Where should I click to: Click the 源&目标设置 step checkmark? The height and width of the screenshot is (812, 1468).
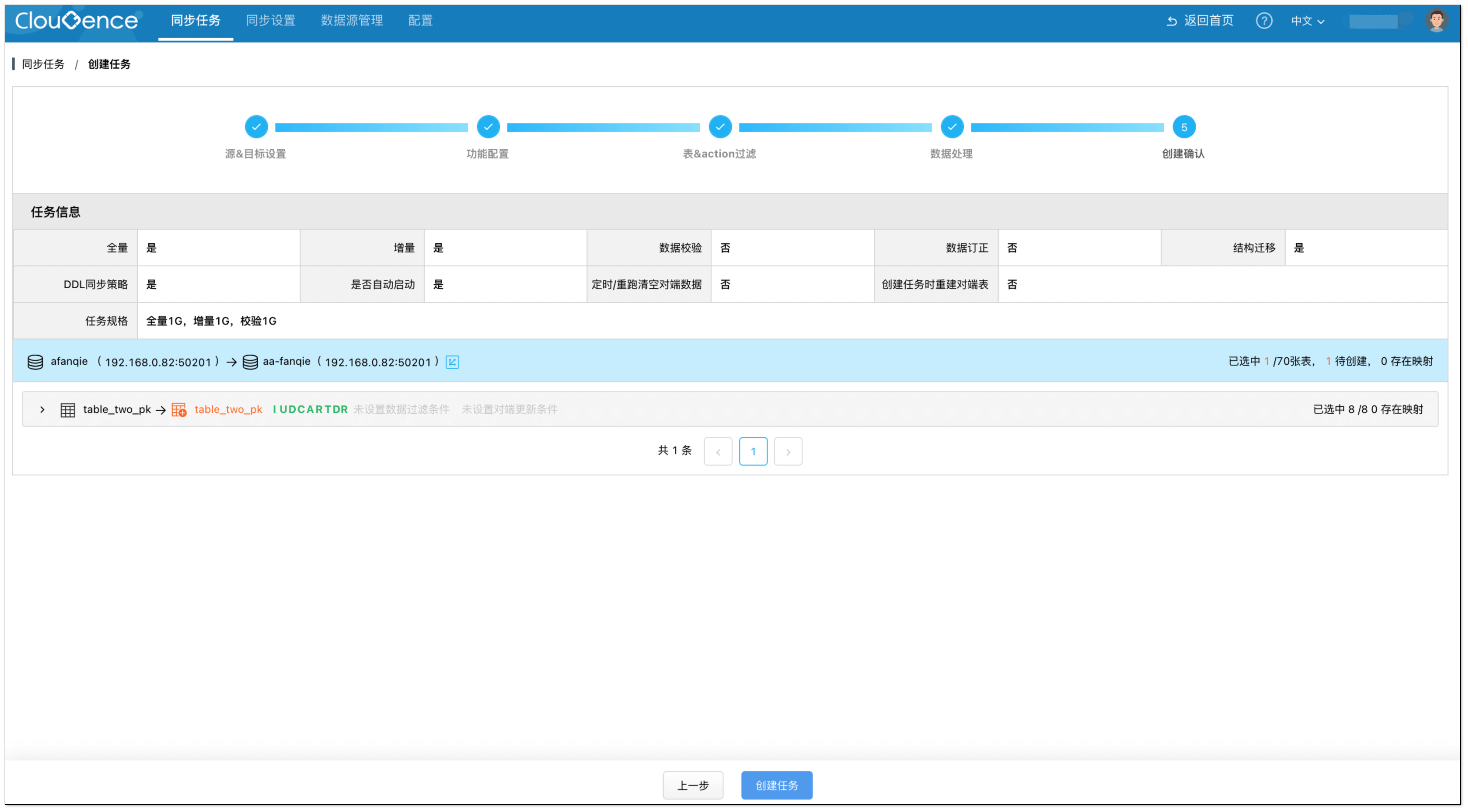(257, 127)
